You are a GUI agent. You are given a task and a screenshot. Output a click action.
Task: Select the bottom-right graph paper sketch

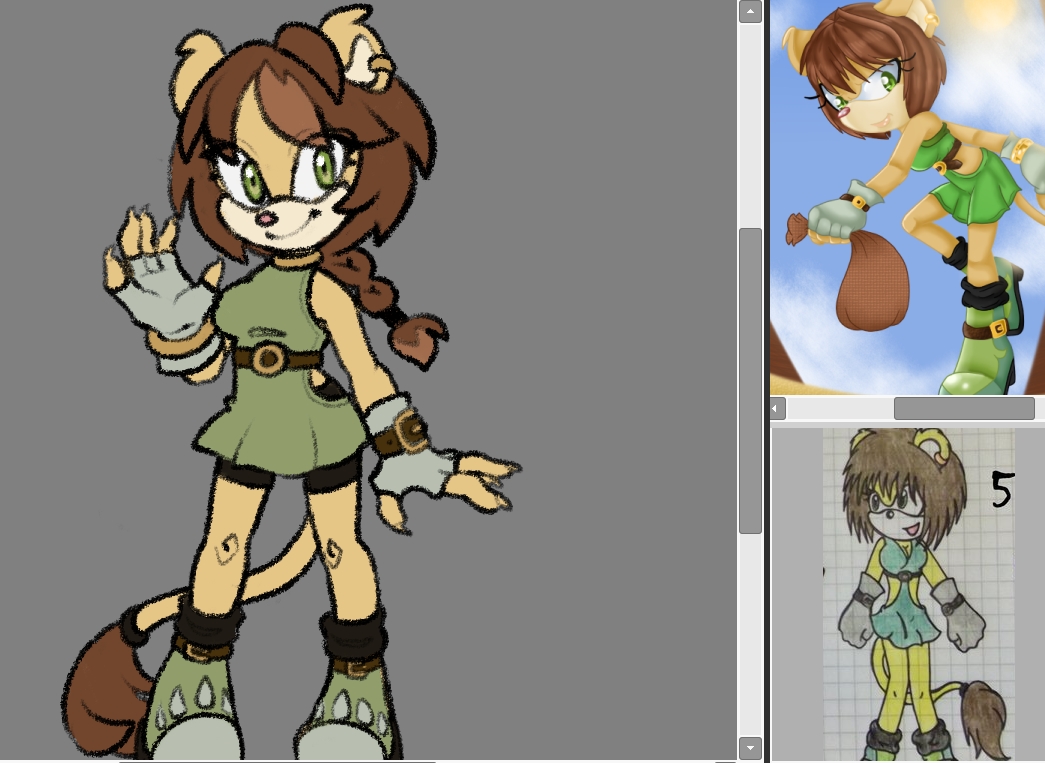pos(917,595)
